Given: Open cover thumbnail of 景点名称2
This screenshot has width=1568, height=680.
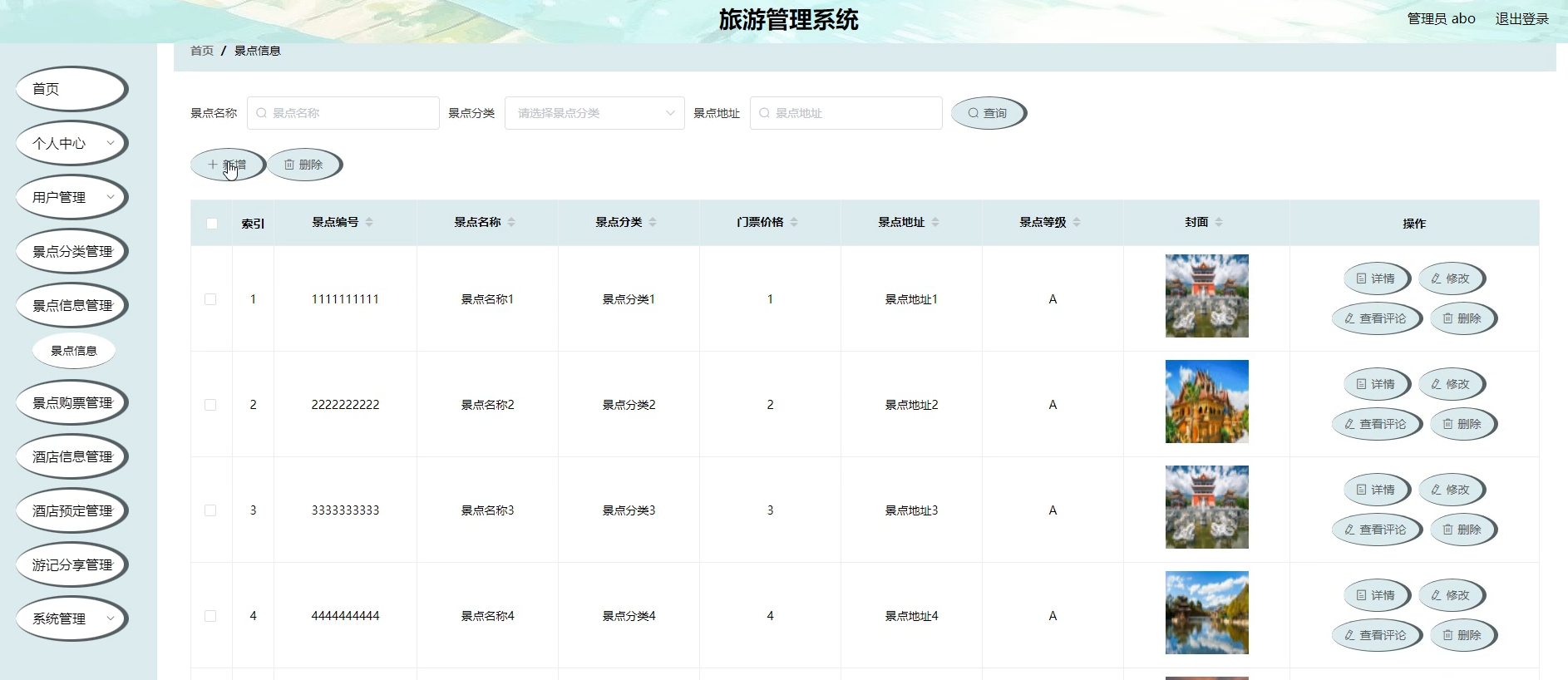Looking at the screenshot, I should pyautogui.click(x=1207, y=402).
